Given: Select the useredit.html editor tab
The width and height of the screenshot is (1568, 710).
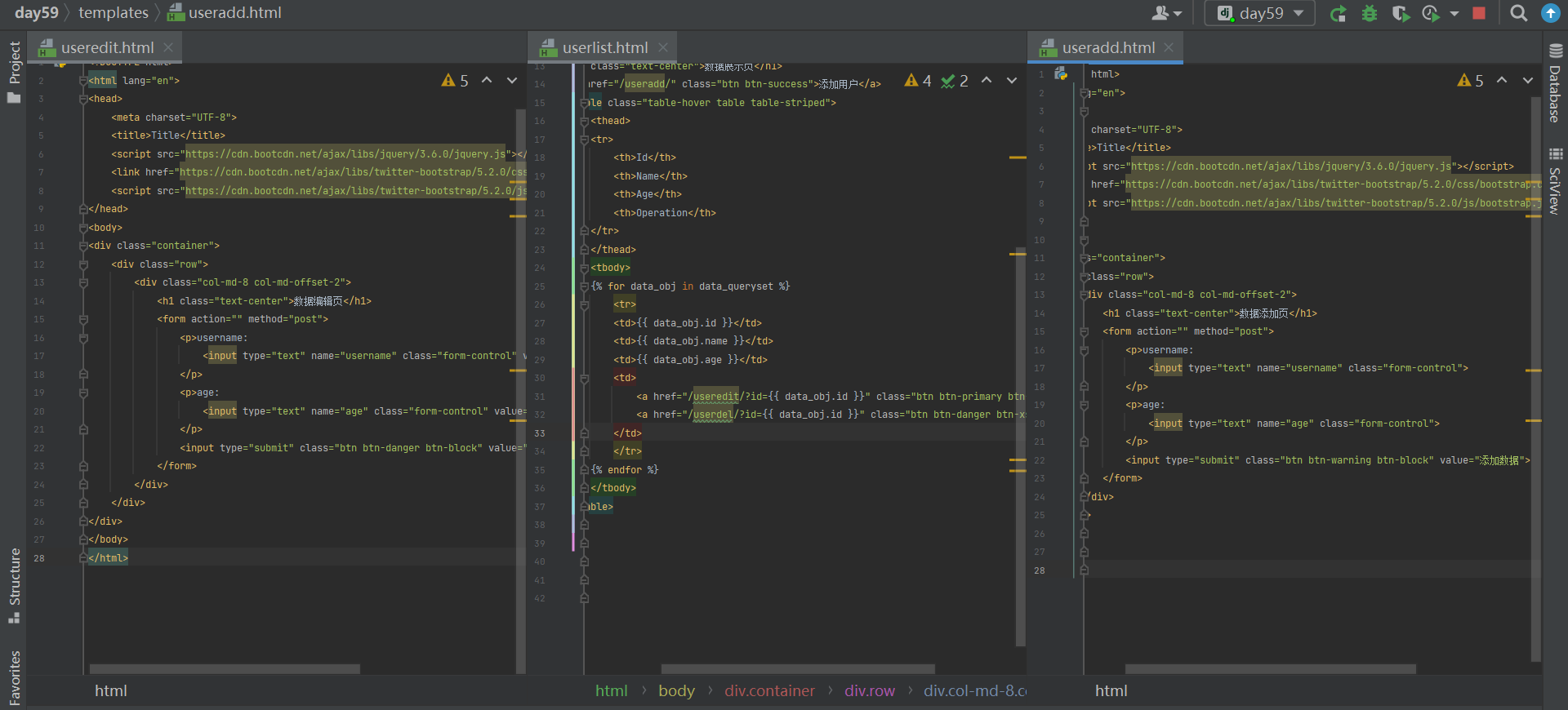Looking at the screenshot, I should coord(107,48).
